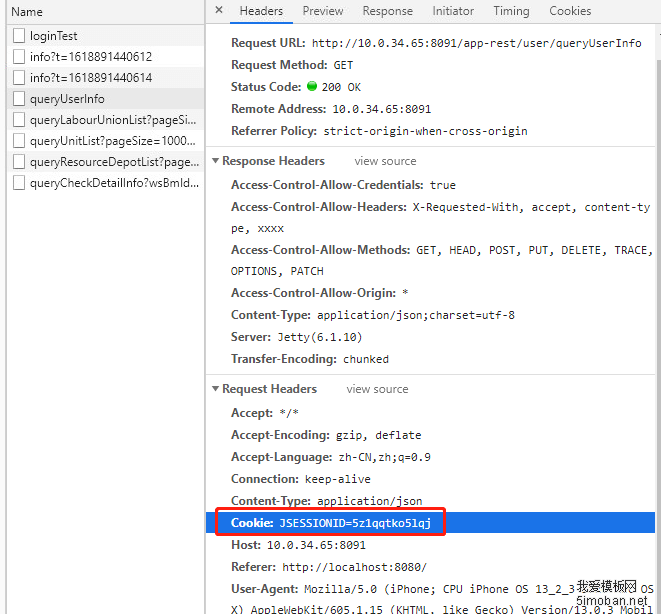Viewport: 661px width, 614px height.
Task: Collapse the Request Headers section
Action: (215, 389)
